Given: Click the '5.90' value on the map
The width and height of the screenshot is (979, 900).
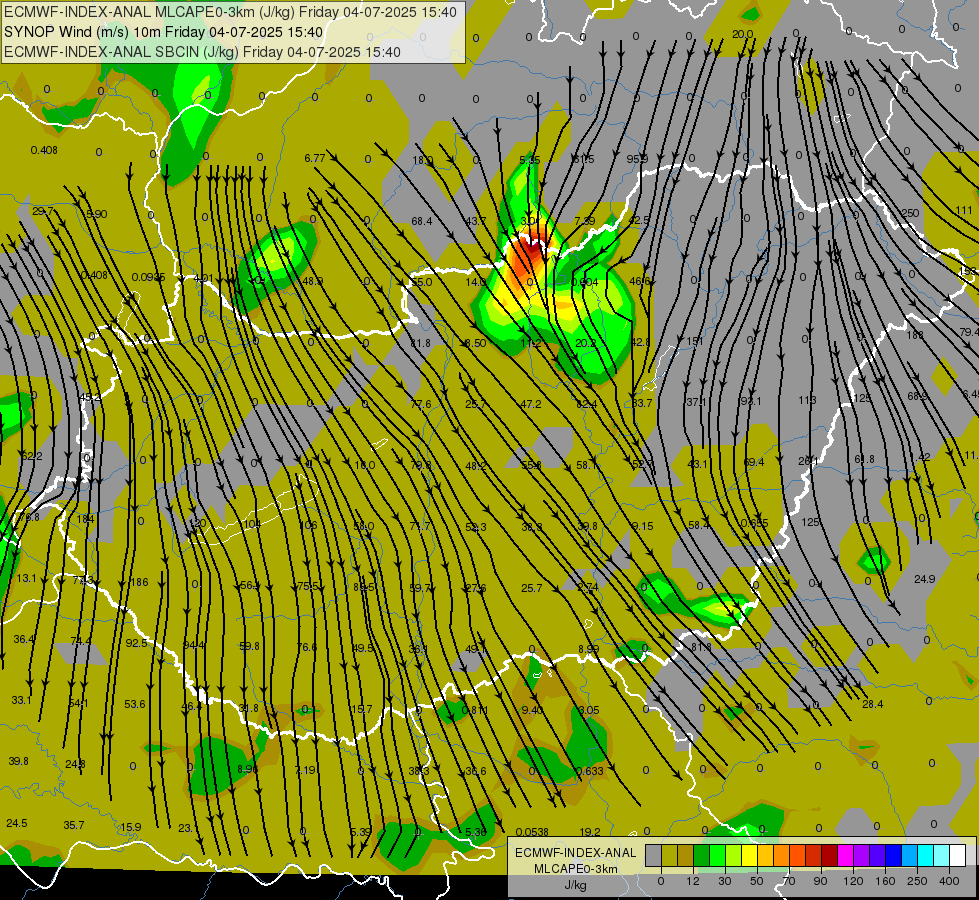Looking at the screenshot, I should (97, 214).
